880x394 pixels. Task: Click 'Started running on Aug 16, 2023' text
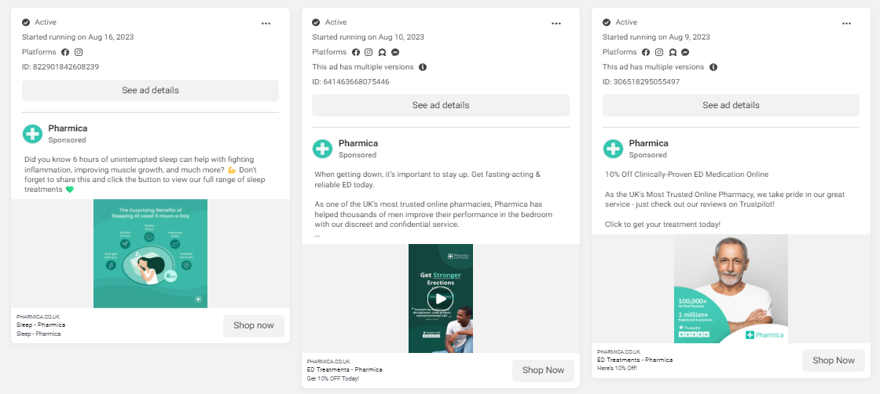[x=78, y=37]
